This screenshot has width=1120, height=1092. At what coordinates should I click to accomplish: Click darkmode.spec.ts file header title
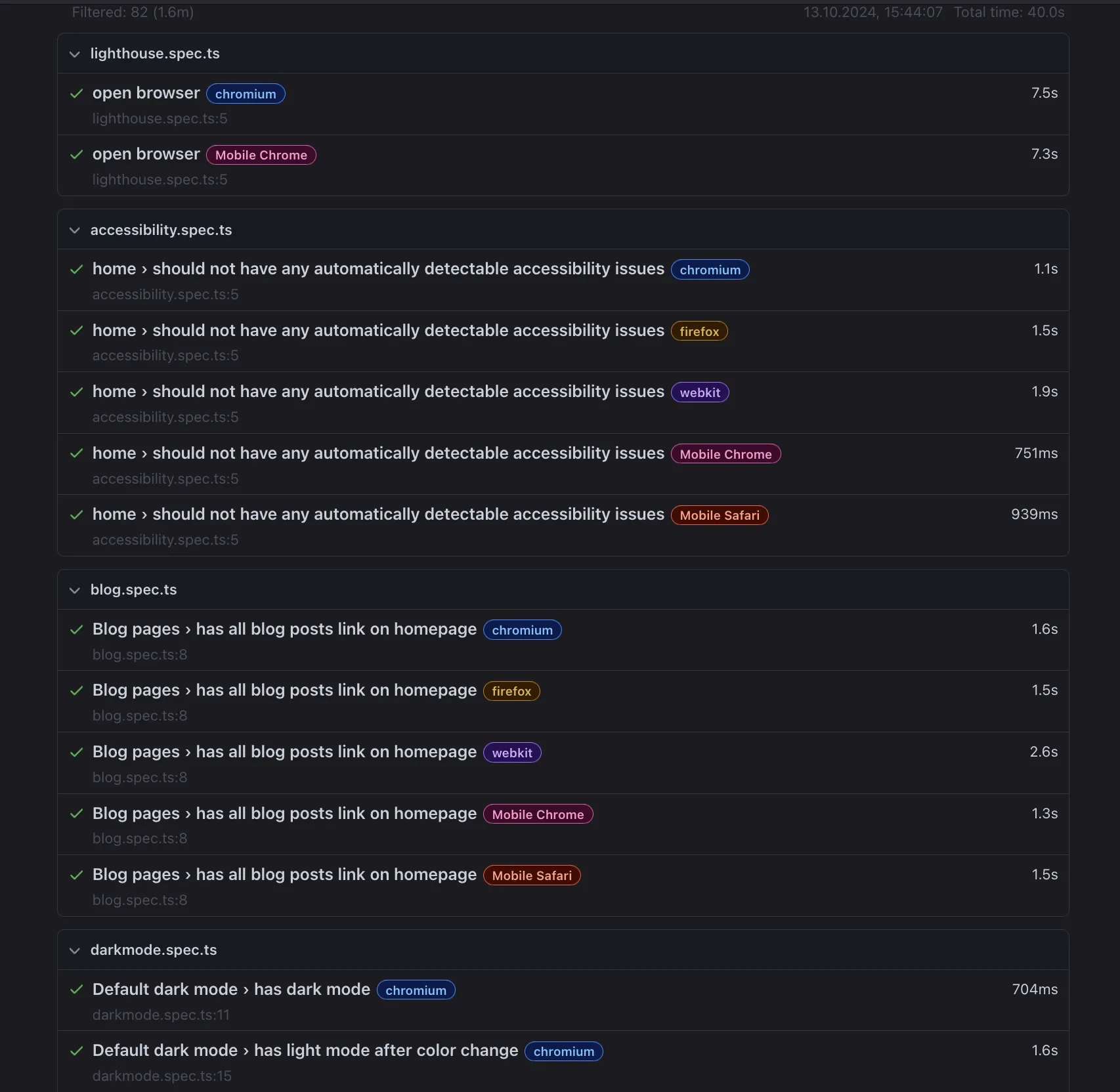(154, 950)
